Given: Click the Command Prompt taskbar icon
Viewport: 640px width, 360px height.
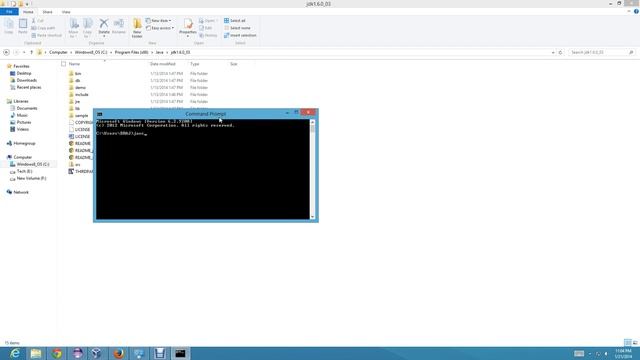Looking at the screenshot, I should click(x=180, y=353).
